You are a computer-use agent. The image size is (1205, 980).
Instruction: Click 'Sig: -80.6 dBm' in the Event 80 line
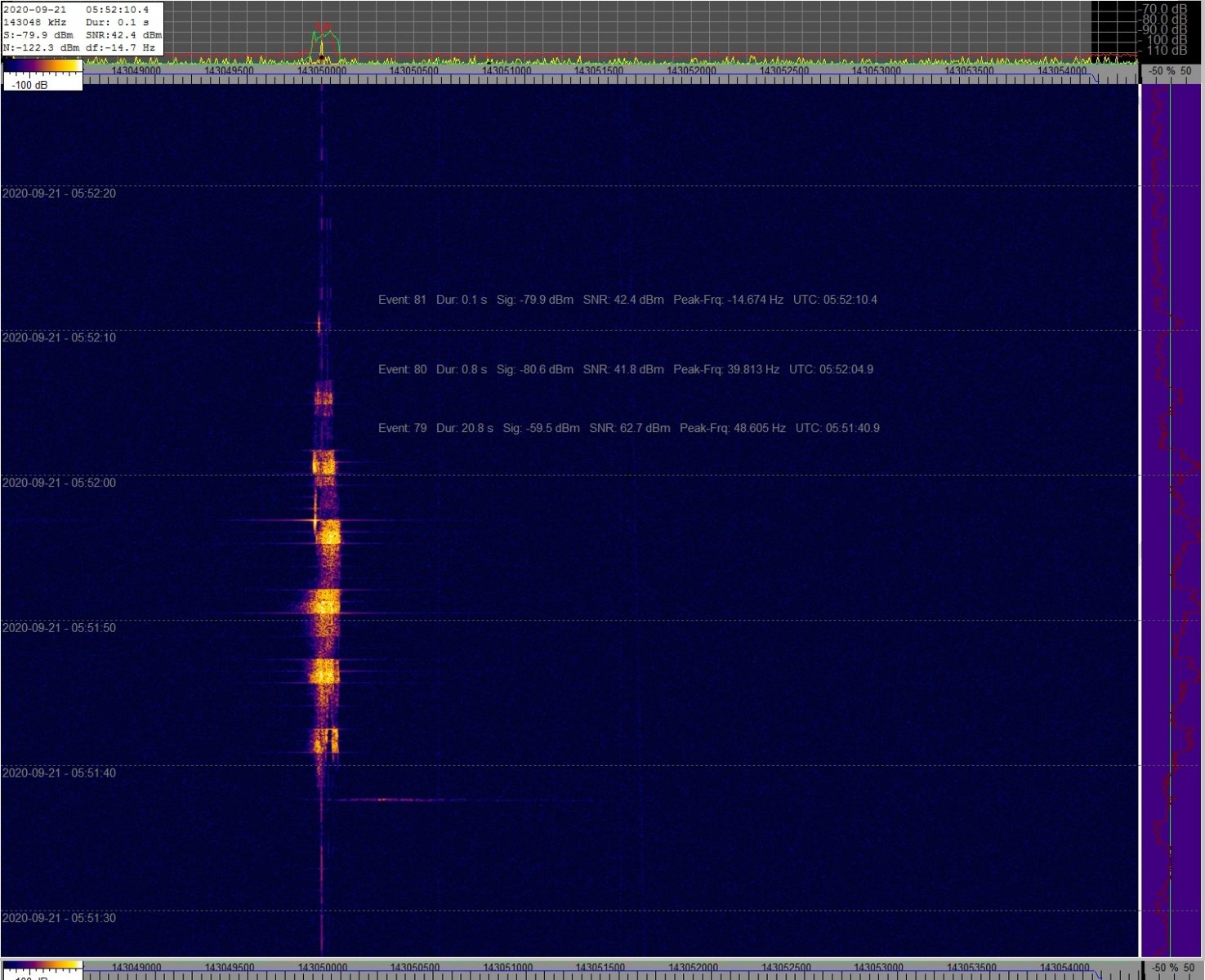(535, 369)
